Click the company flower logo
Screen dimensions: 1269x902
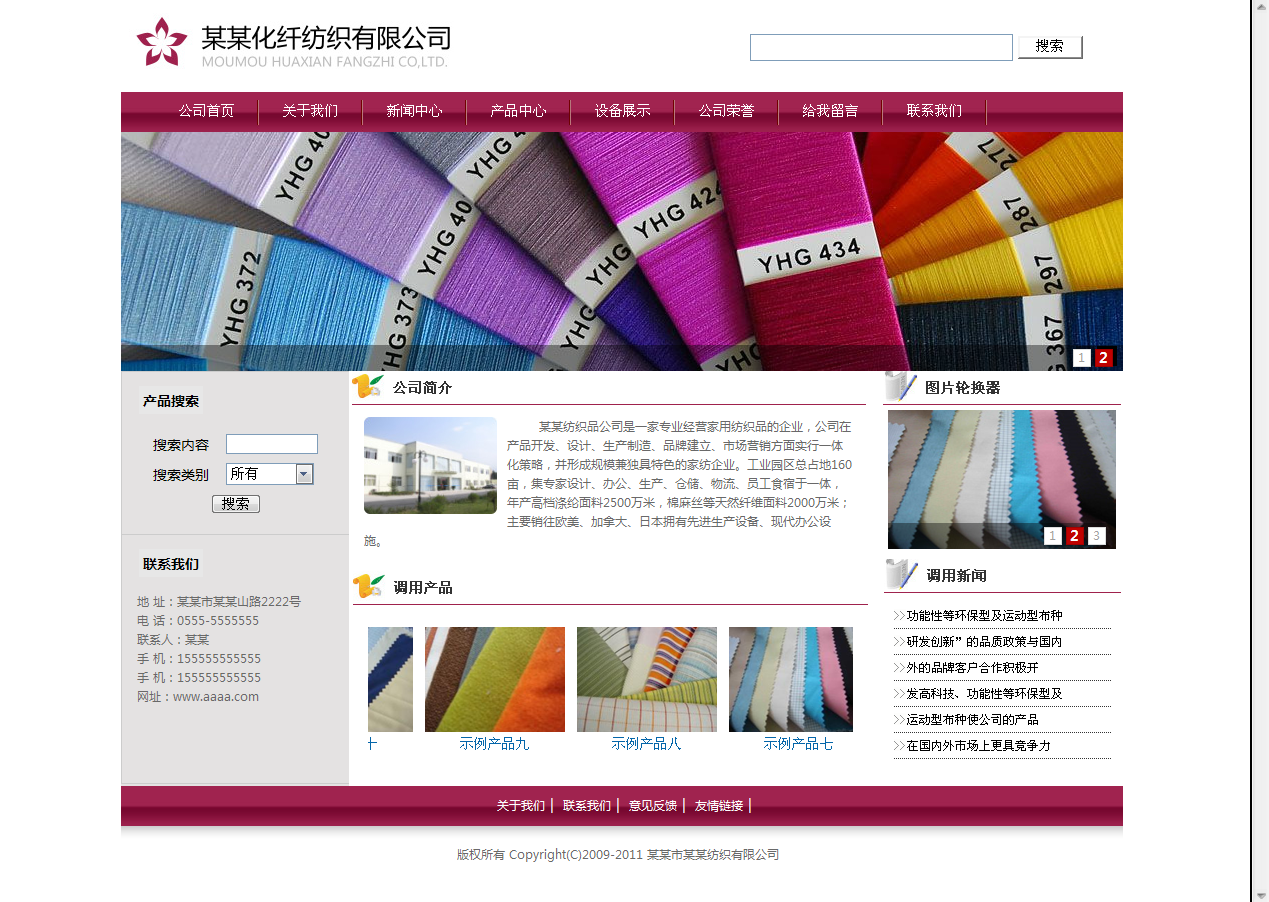[x=162, y=42]
